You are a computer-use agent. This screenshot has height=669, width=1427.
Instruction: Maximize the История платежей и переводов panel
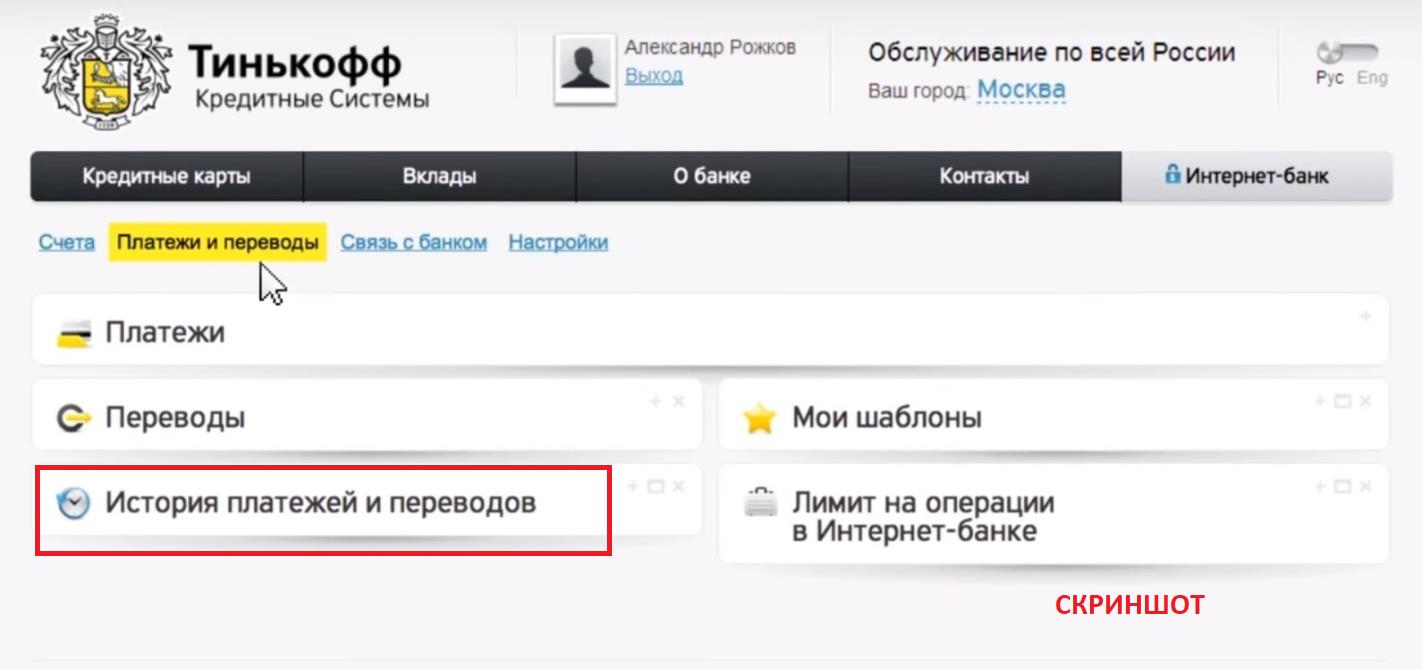pyautogui.click(x=656, y=487)
